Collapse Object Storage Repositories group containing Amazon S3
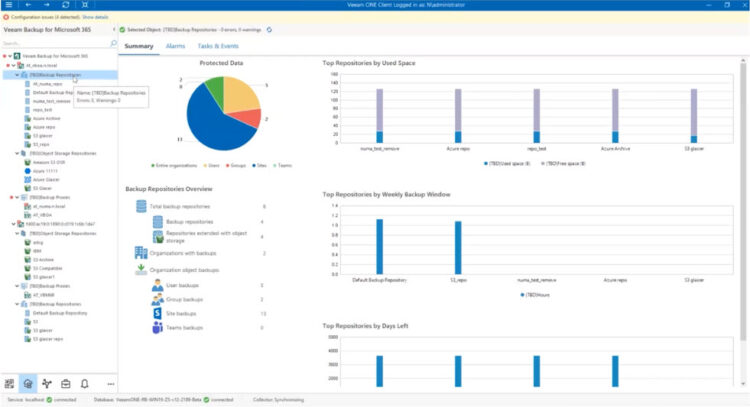 pos(17,154)
